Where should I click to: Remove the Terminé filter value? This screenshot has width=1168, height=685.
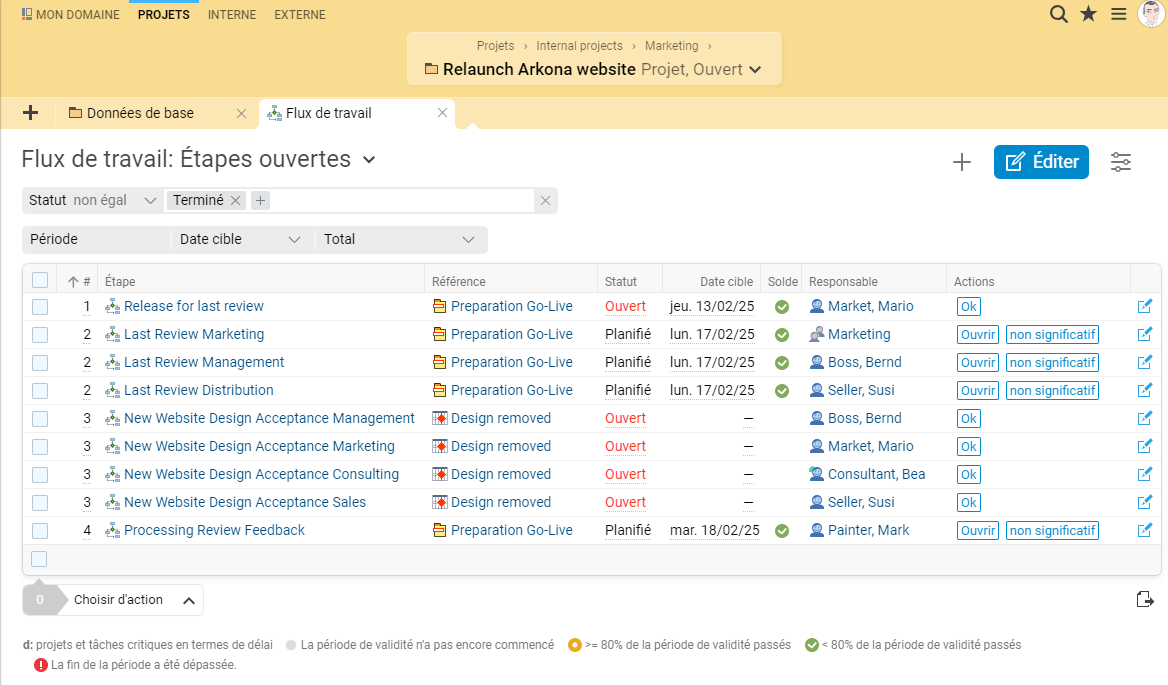pos(235,200)
